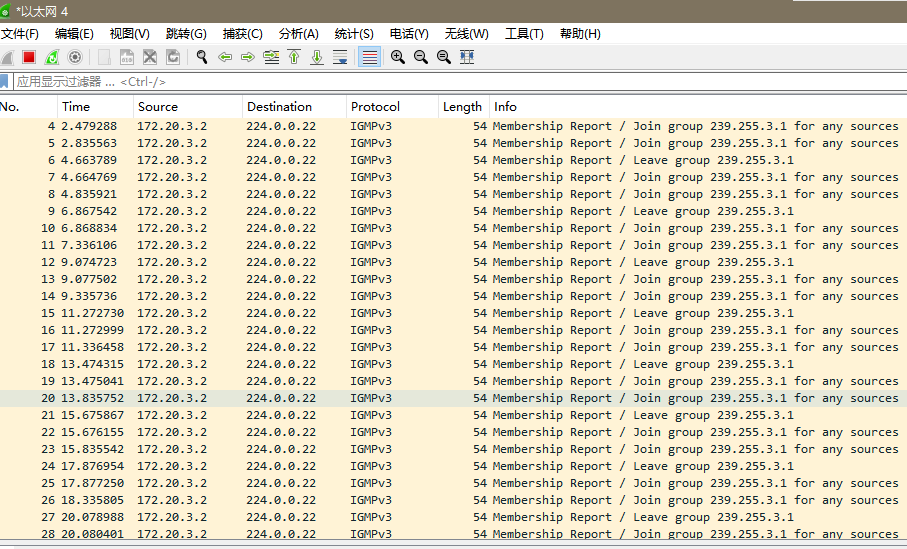Select packet 27 at time 20.078988
907x549 pixels.
pos(454,517)
